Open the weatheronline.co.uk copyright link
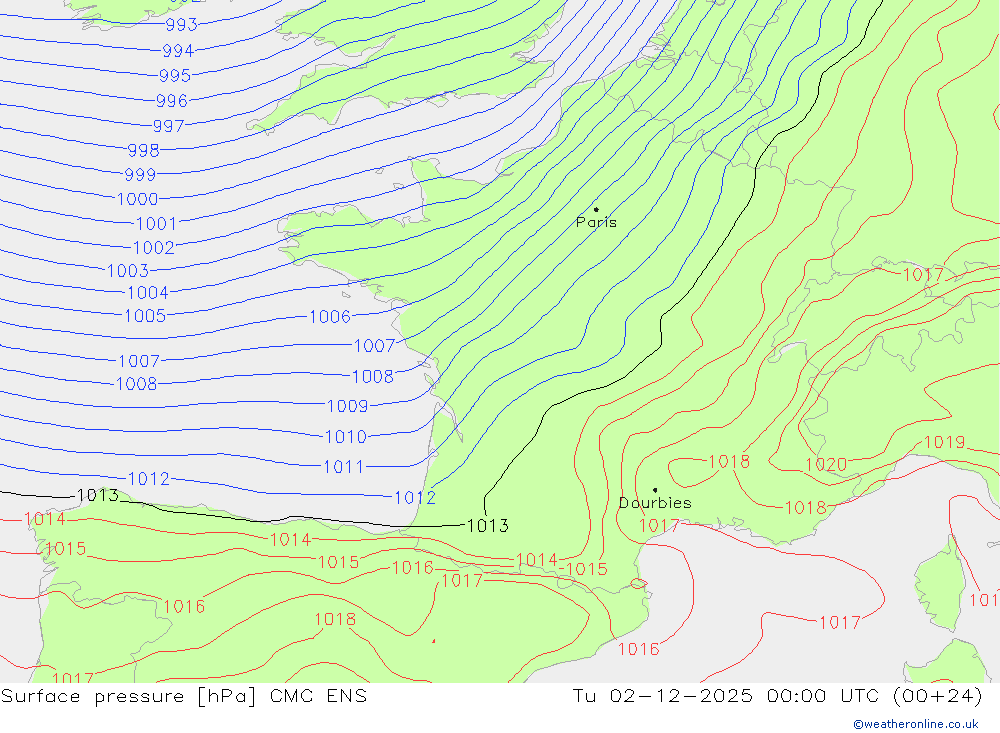 click(x=916, y=724)
